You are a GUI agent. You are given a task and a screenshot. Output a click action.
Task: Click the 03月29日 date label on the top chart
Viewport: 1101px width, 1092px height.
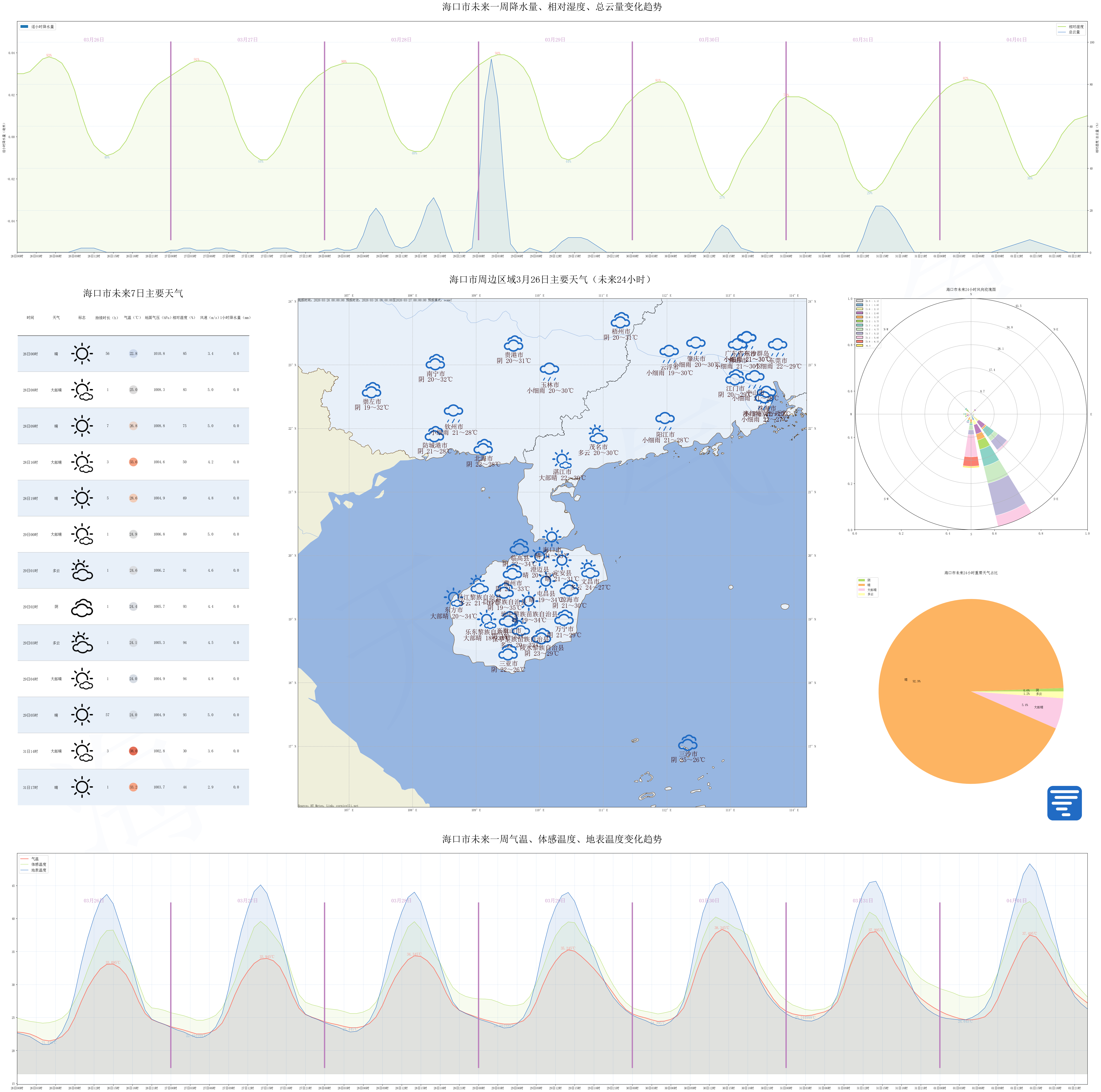point(555,40)
